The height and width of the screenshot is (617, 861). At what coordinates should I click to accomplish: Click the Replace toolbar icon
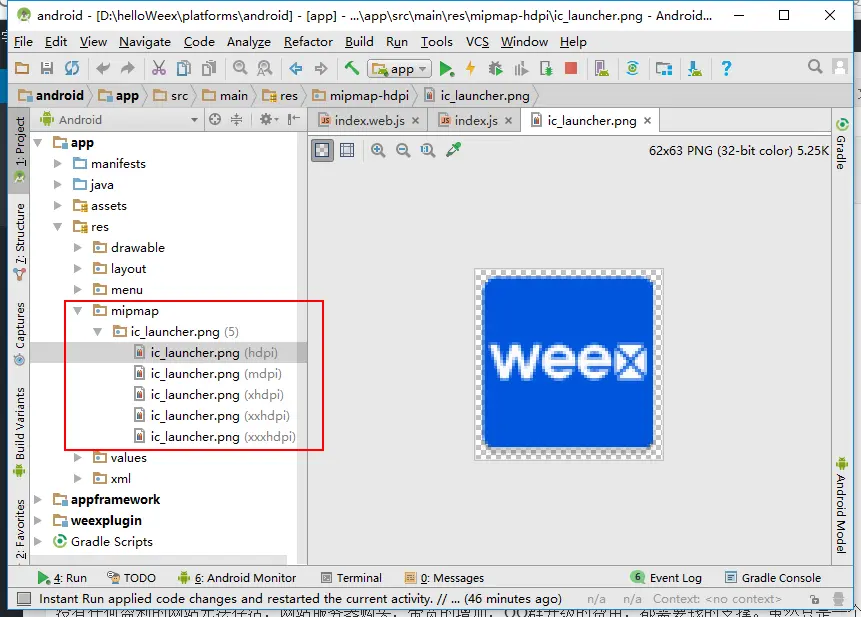[265, 68]
